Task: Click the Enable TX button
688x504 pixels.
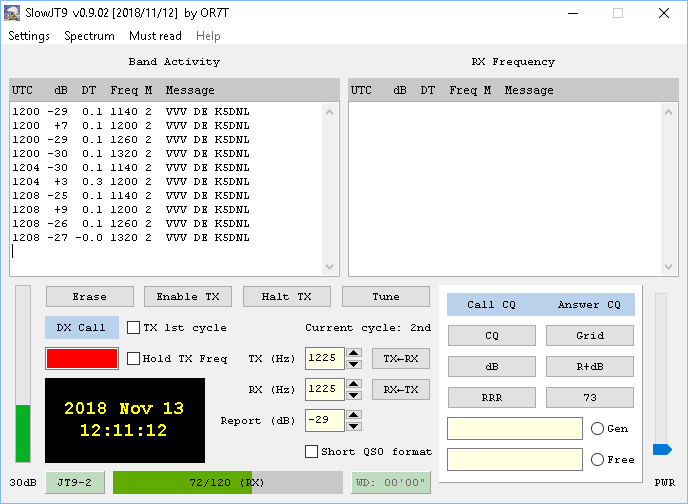Action: tap(188, 297)
